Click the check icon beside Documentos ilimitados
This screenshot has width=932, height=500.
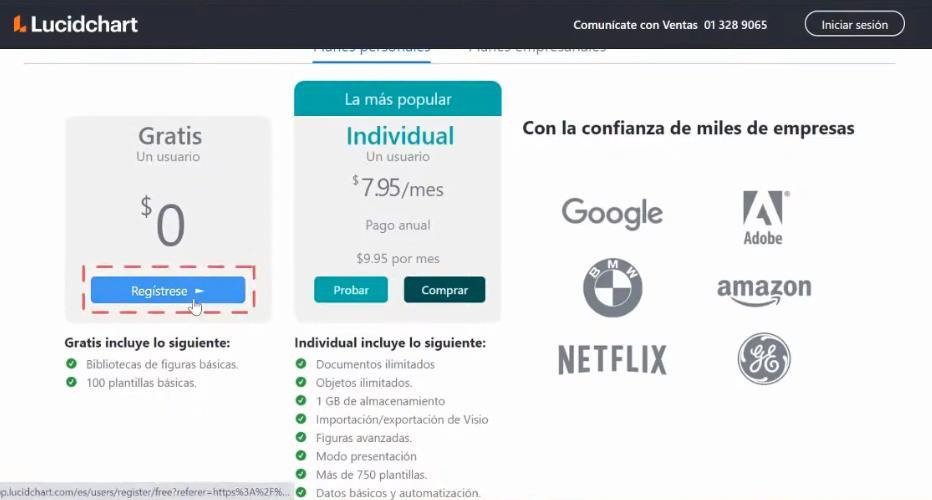(301, 363)
